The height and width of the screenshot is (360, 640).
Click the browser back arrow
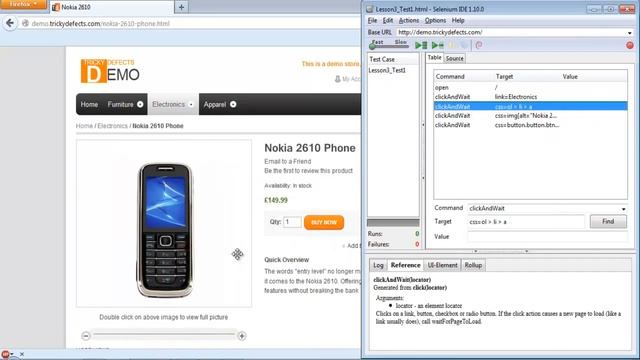point(10,23)
